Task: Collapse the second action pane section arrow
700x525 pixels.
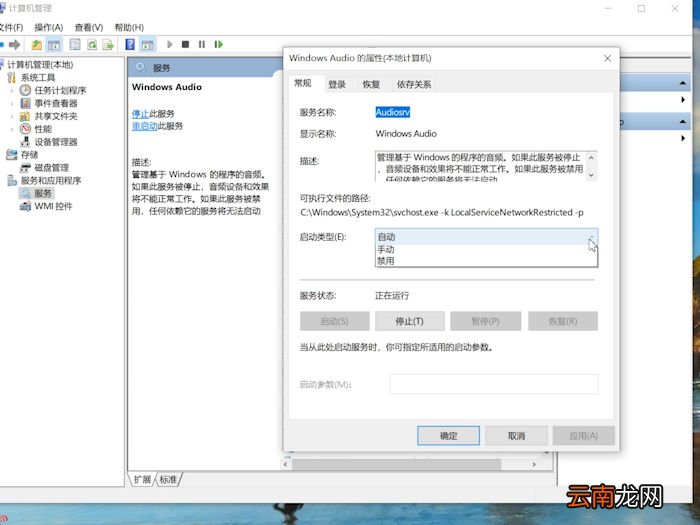Action: point(683,121)
